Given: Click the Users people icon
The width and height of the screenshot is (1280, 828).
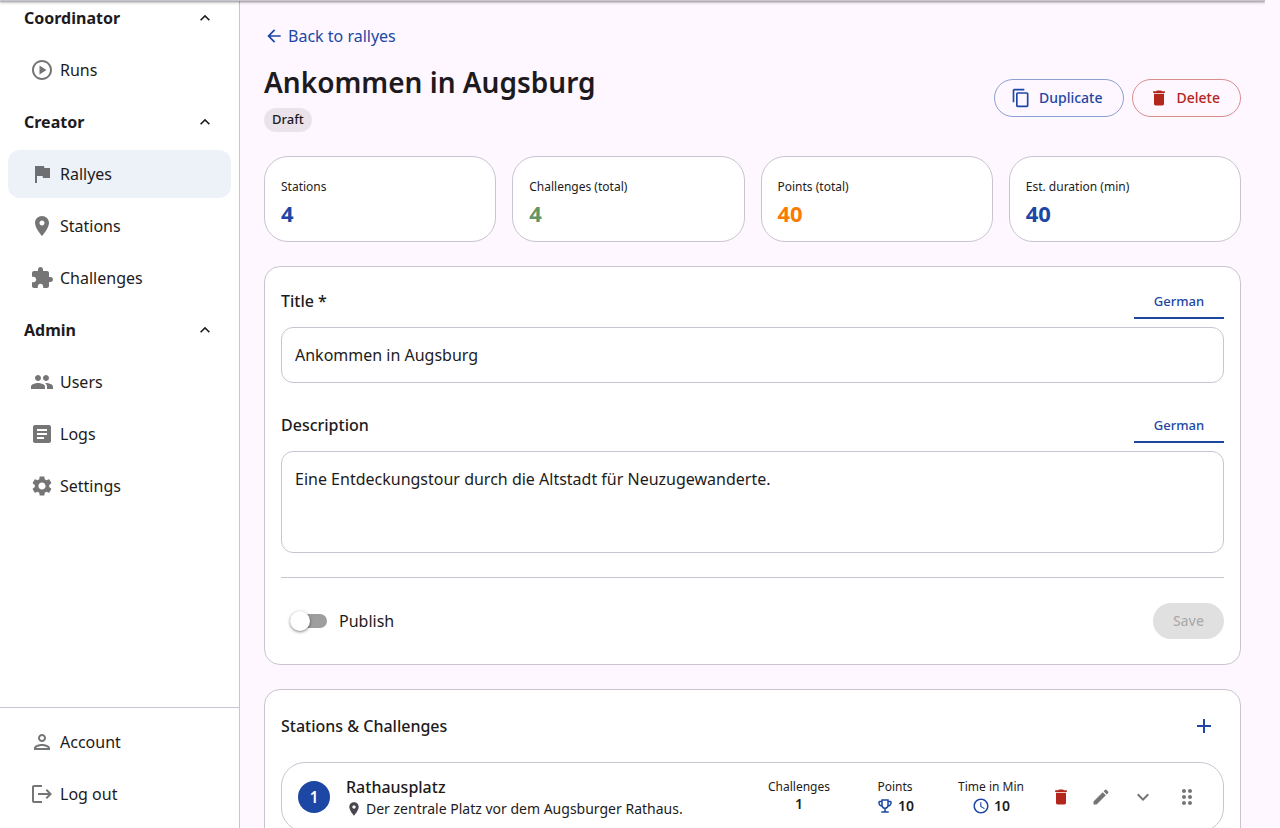Looking at the screenshot, I should (42, 382).
